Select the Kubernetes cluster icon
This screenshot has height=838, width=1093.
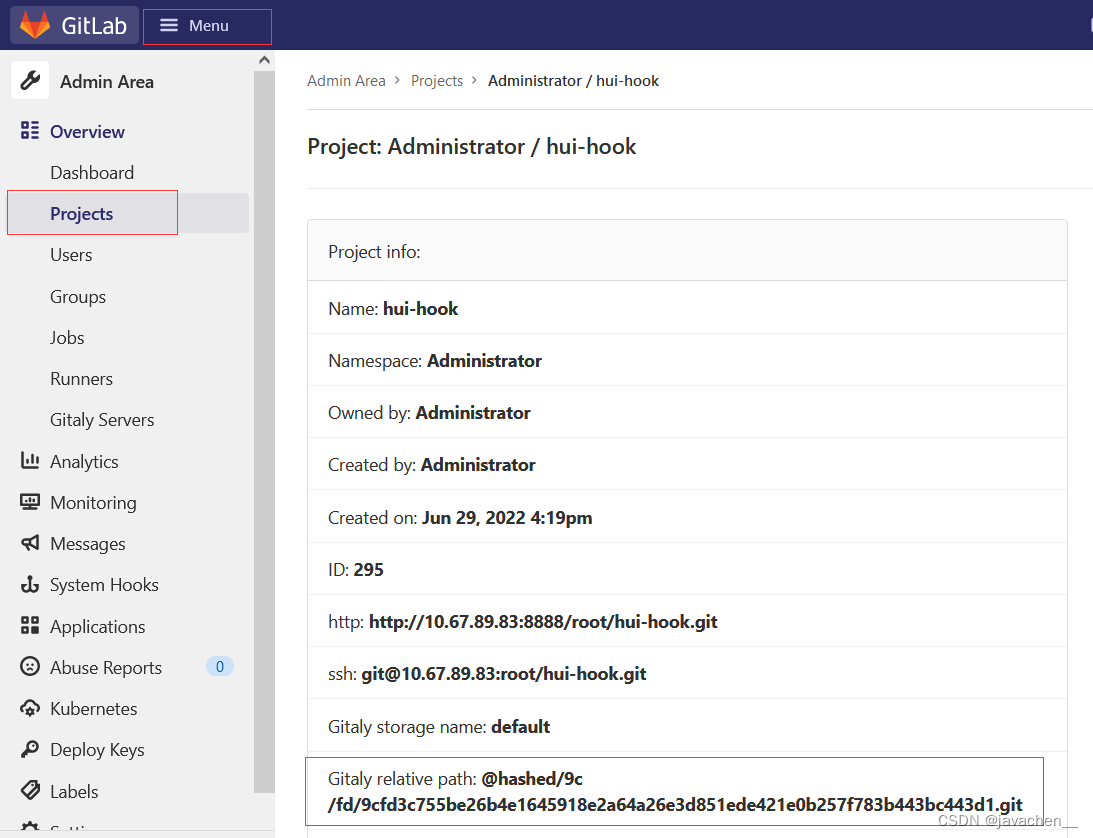point(28,708)
